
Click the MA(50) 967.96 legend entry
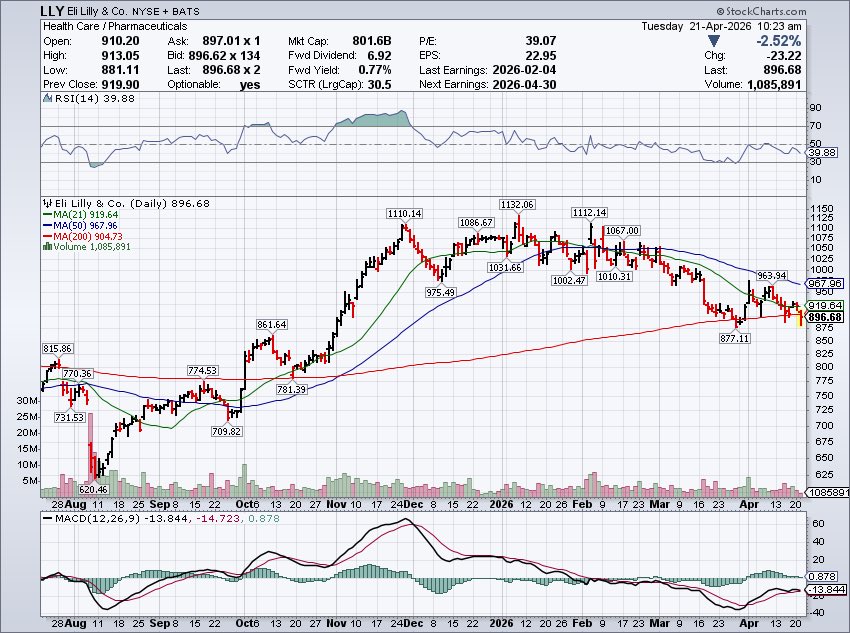coord(80,225)
